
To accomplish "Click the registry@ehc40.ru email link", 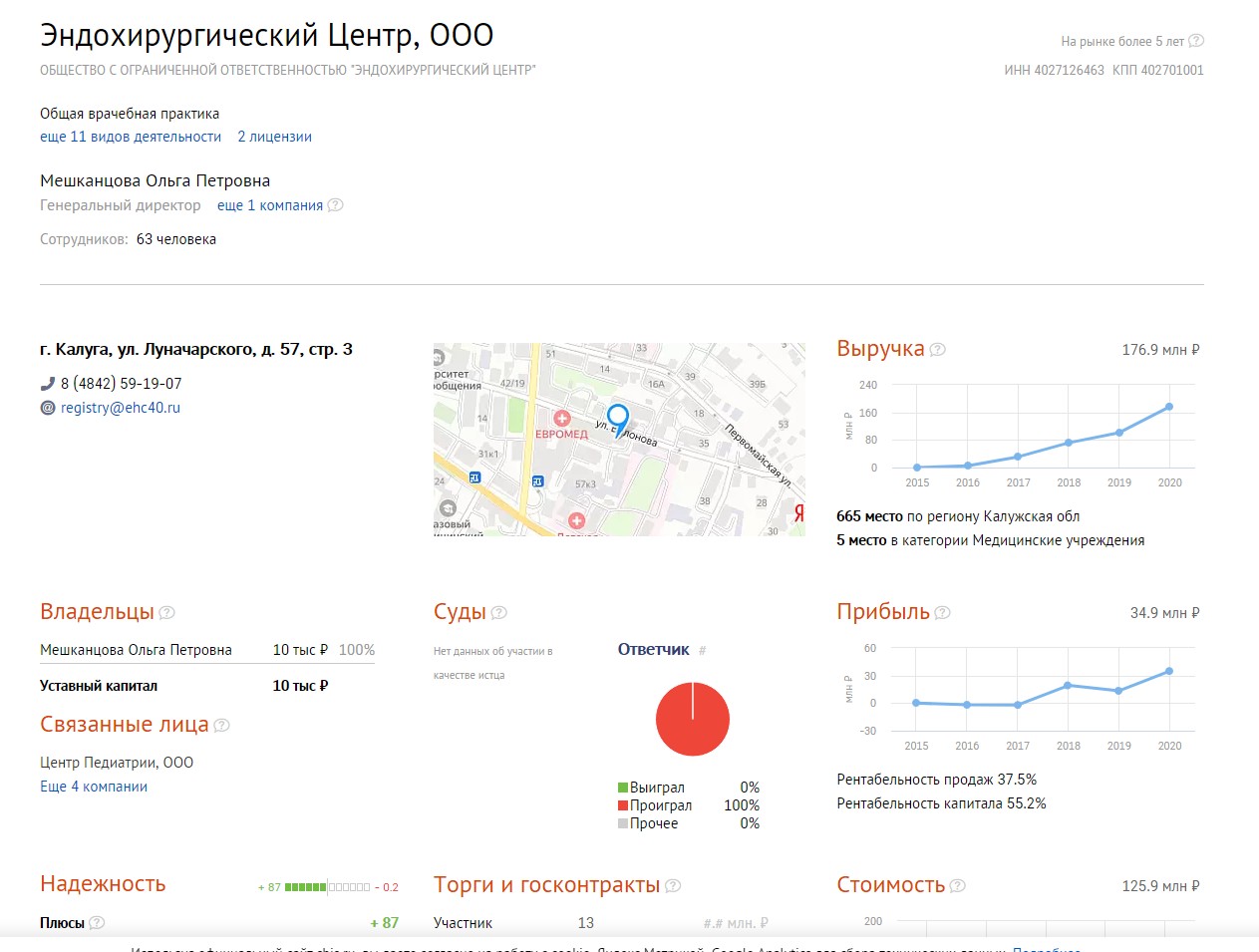I will (121, 408).
